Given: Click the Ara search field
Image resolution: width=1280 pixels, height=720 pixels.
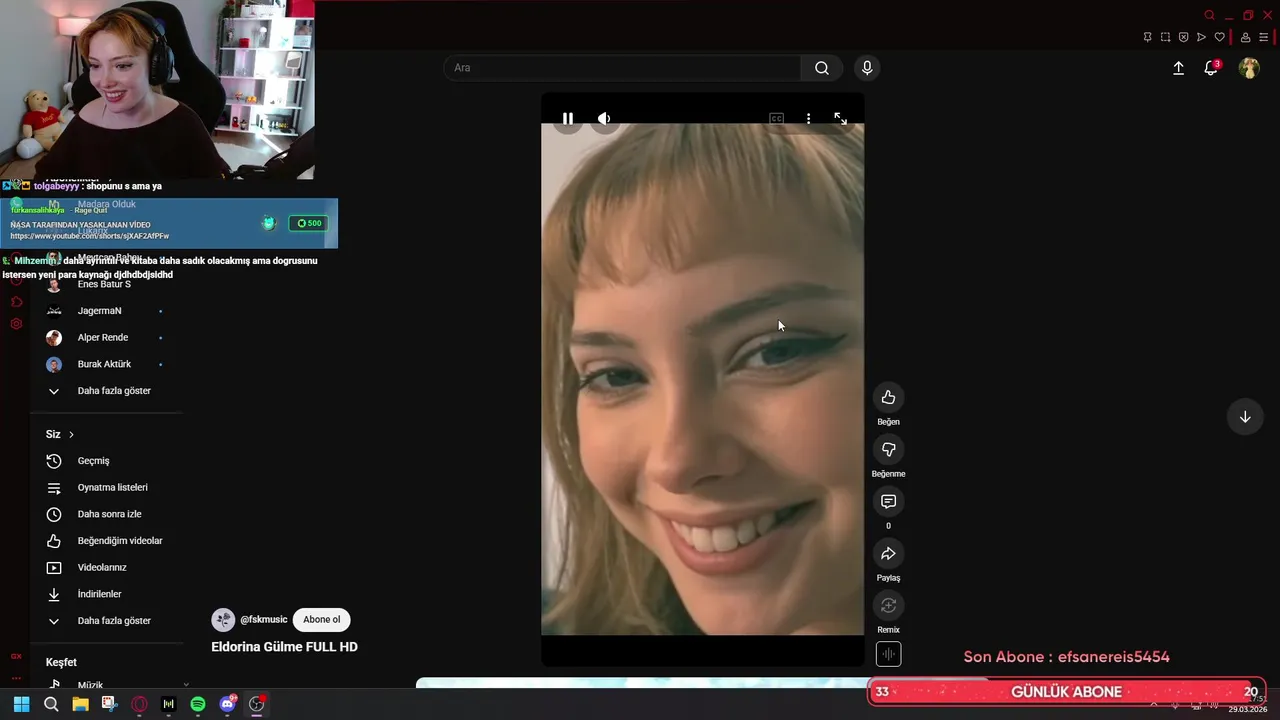Looking at the screenshot, I should (621, 68).
